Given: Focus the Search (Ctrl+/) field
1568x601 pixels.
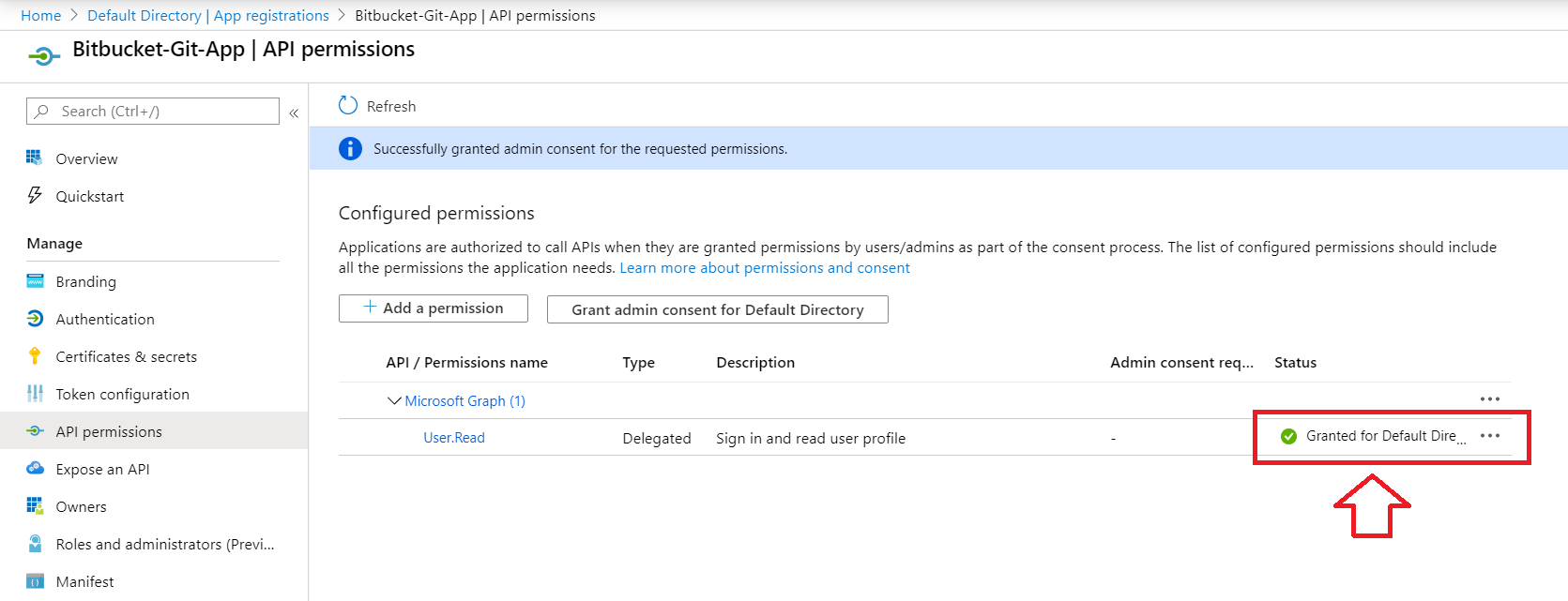Looking at the screenshot, I should tap(153, 111).
